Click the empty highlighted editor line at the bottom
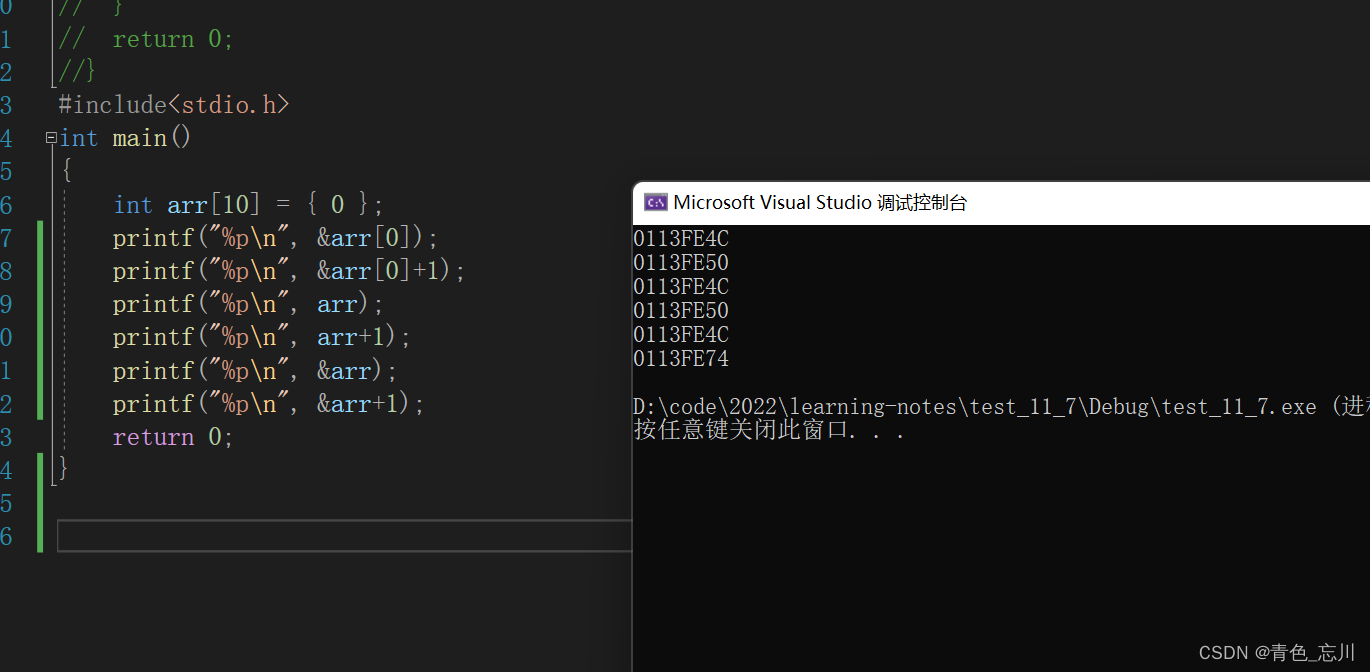The width and height of the screenshot is (1370, 672). pos(345,536)
